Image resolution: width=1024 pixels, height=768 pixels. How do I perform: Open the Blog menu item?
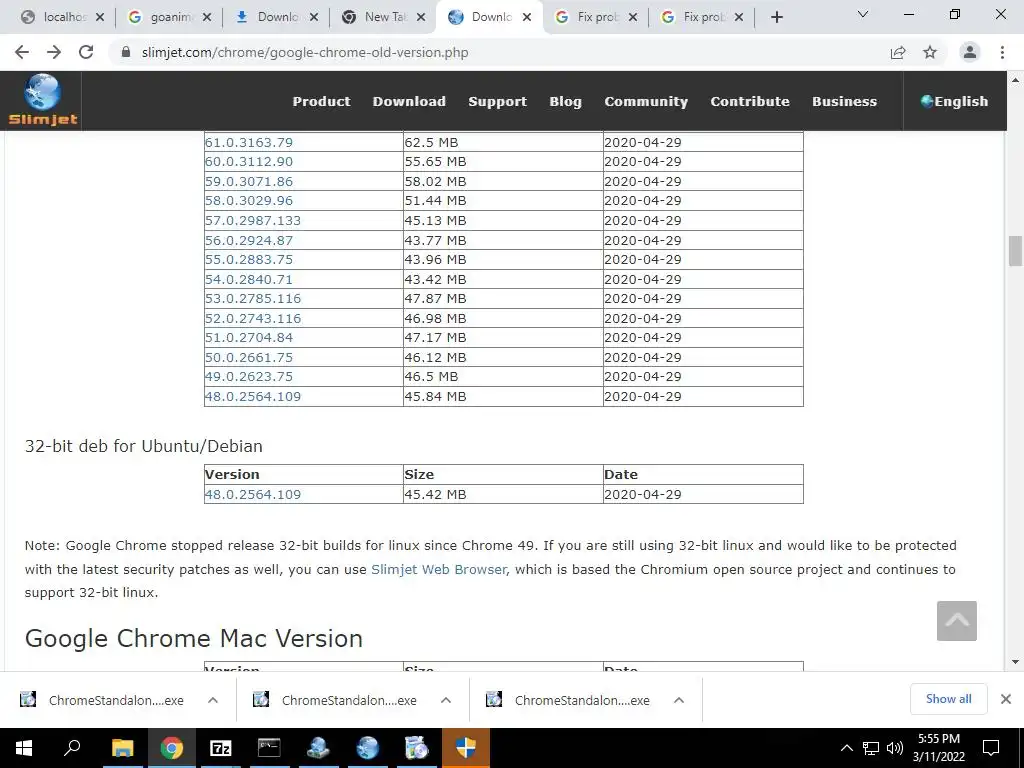pyautogui.click(x=566, y=101)
